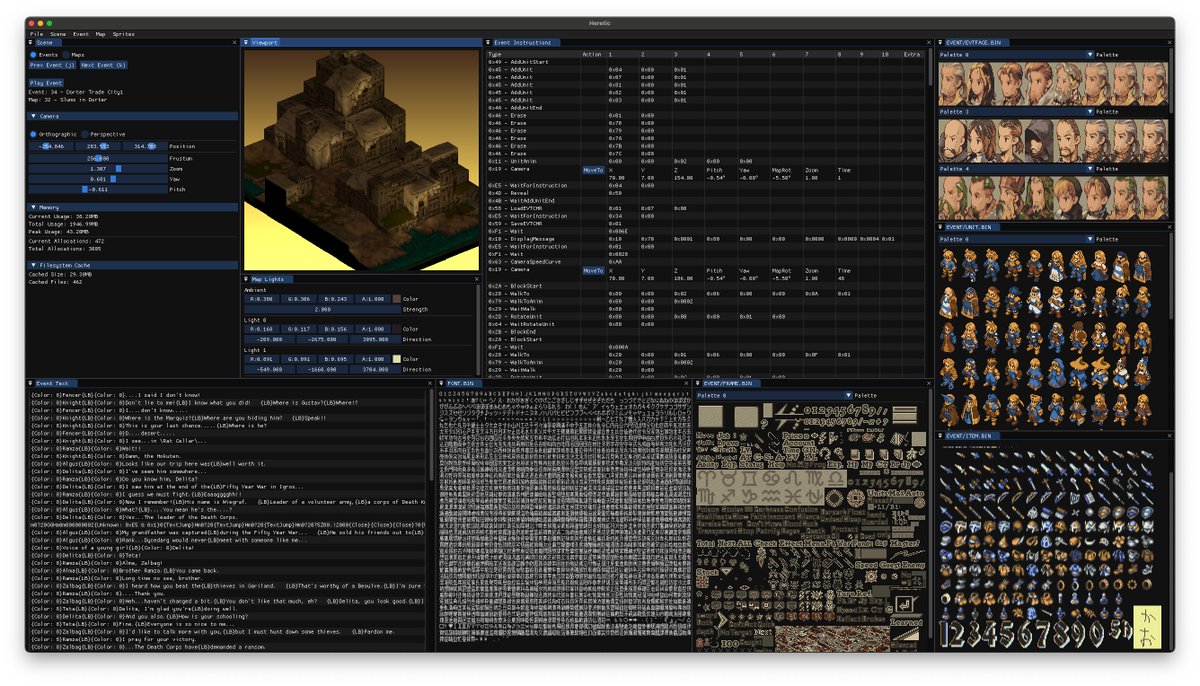Open the Palette 0 dropdown in EVENT/UNIT.BIN
Screen dimensions: 1200x686
[x=1015, y=239]
